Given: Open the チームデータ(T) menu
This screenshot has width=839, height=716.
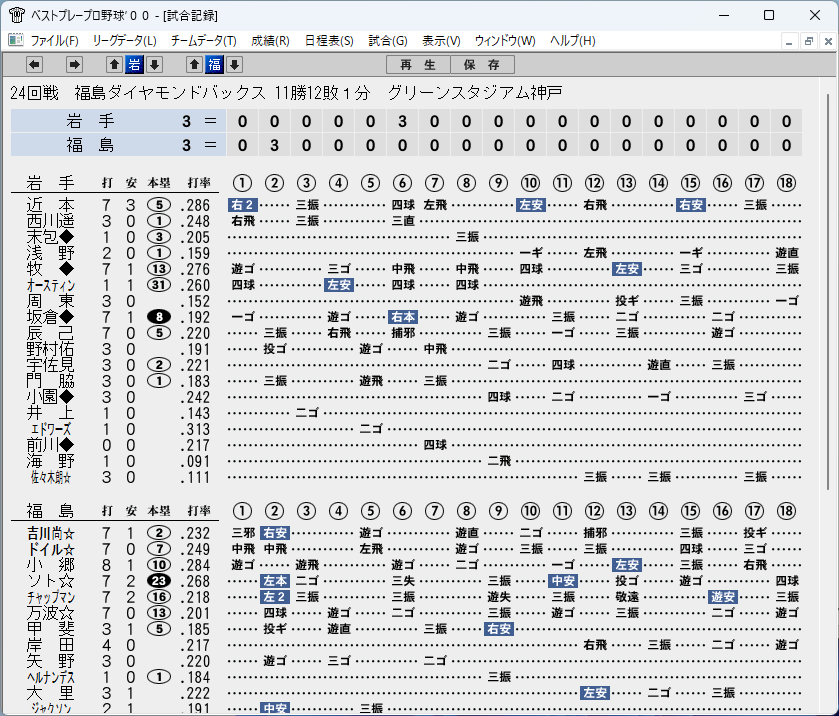Looking at the screenshot, I should [x=204, y=41].
